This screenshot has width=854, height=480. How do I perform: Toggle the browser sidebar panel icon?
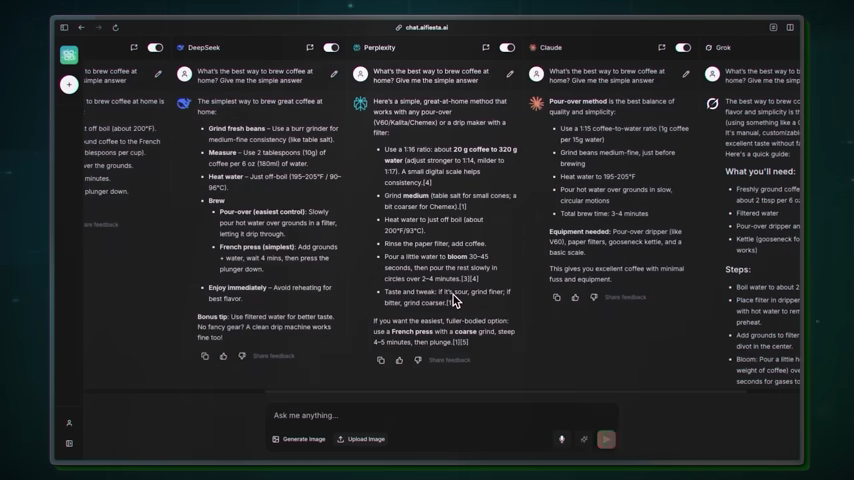(x=64, y=27)
